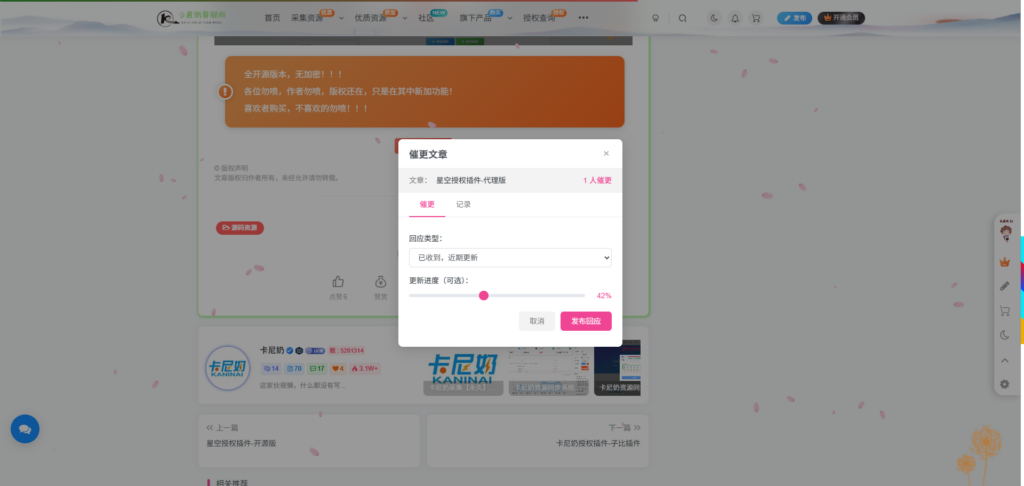The image size is (1024, 486).
Task: Open the blue chat bubble button
Action: tap(25, 428)
